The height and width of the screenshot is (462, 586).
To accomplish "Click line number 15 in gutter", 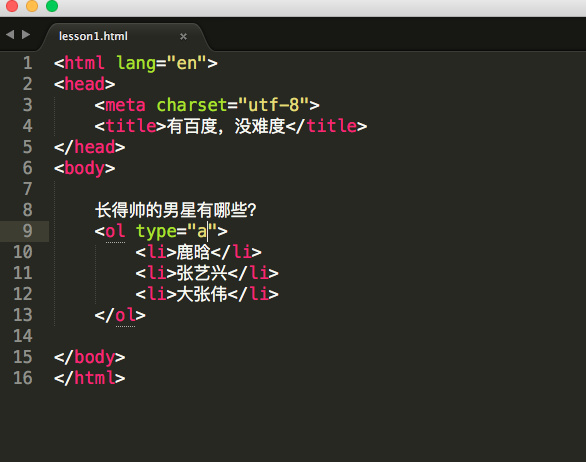I will tap(23, 357).
